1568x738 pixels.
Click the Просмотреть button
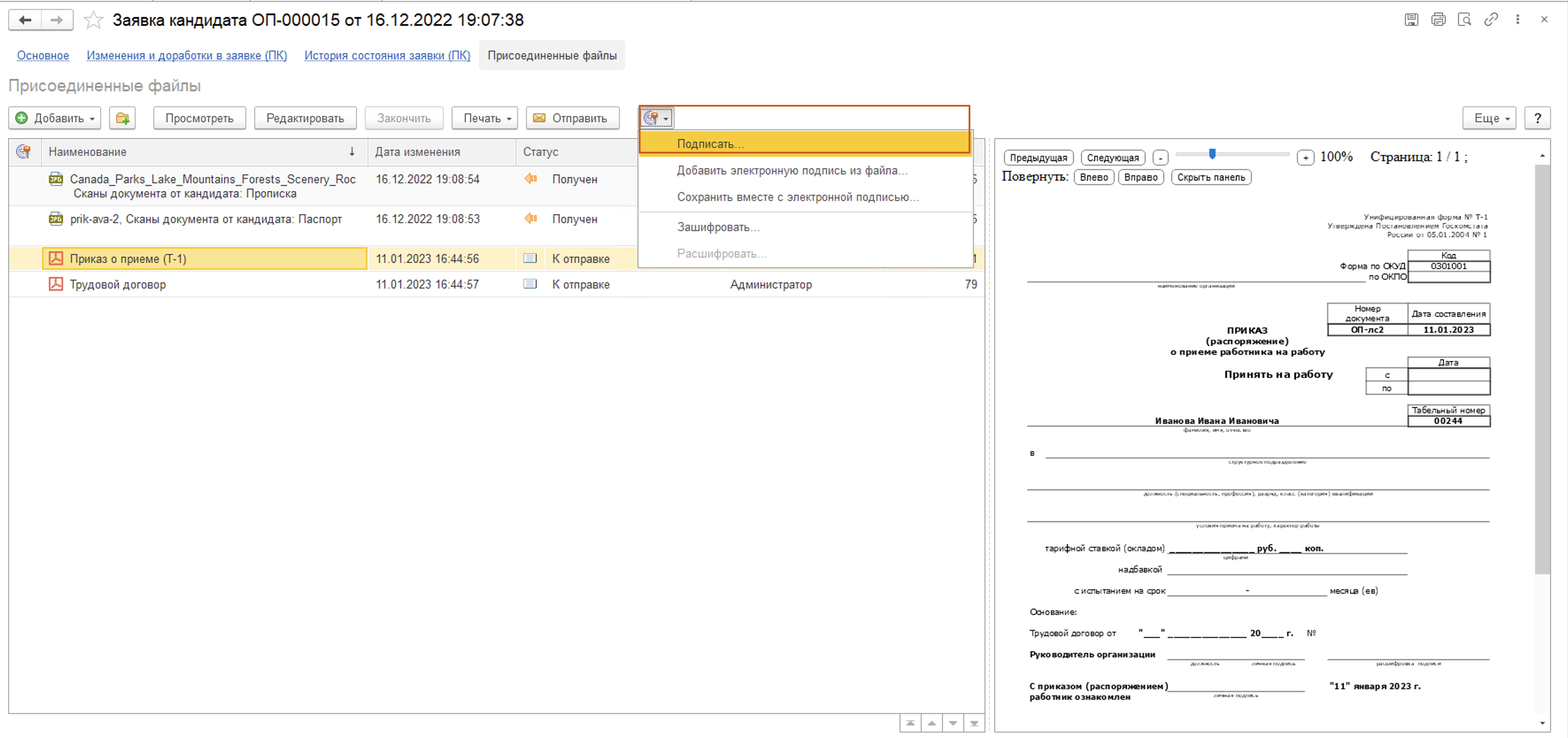(199, 118)
